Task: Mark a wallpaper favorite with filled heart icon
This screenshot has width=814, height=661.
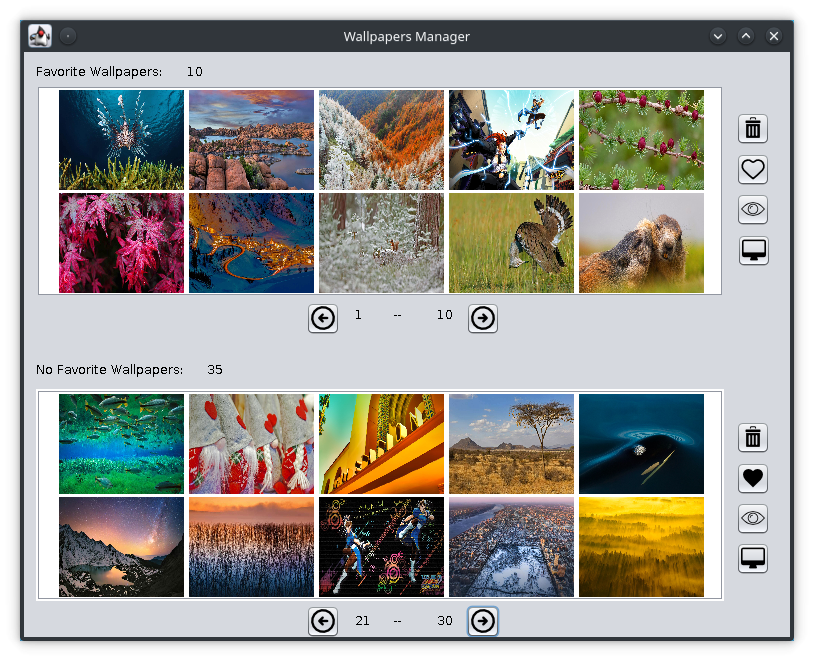Action: pyautogui.click(x=753, y=478)
